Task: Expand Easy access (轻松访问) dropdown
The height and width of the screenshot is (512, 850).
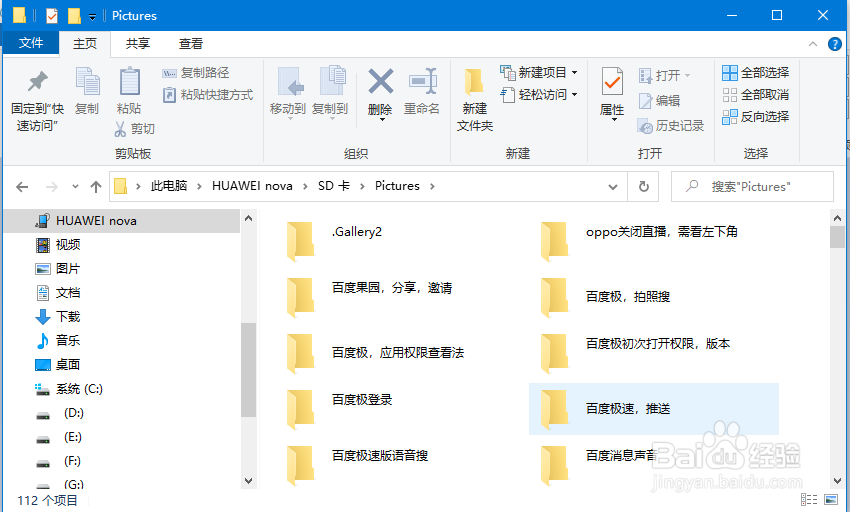Action: [x=539, y=94]
